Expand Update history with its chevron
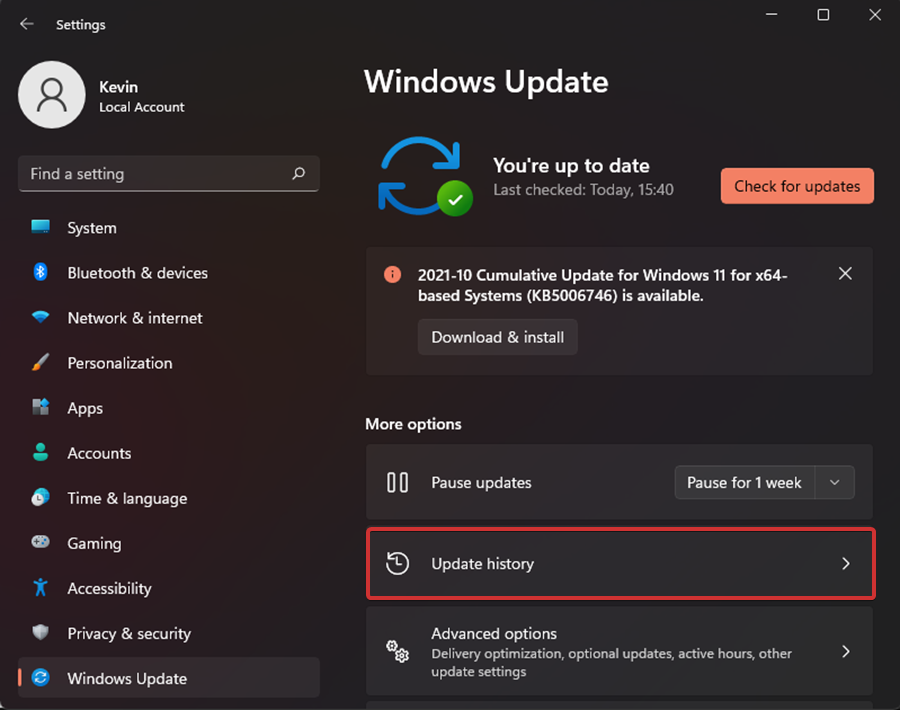 [845, 564]
